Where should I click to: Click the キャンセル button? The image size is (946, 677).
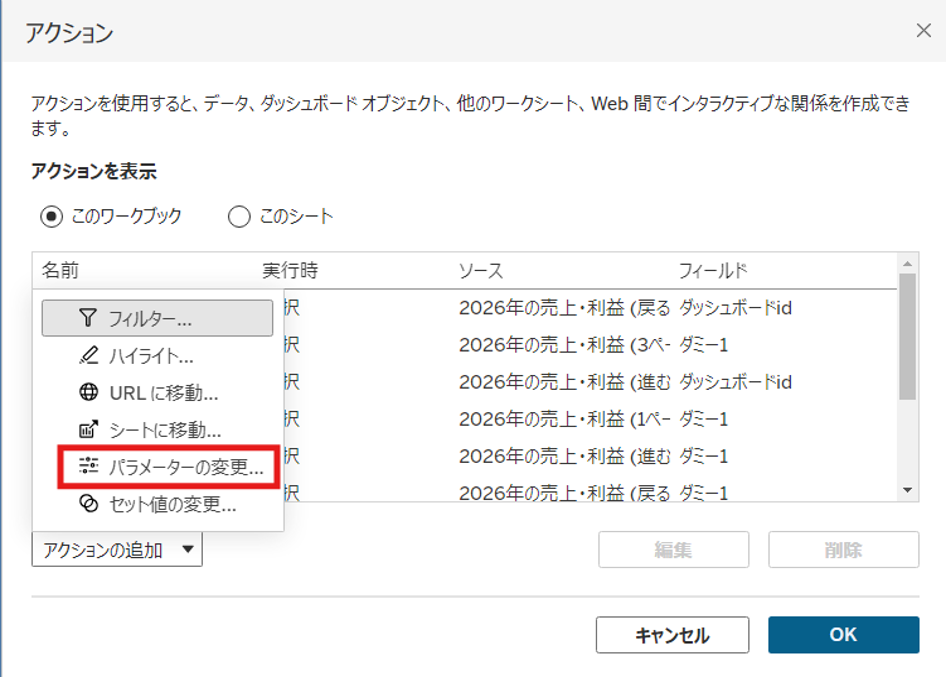coord(672,635)
